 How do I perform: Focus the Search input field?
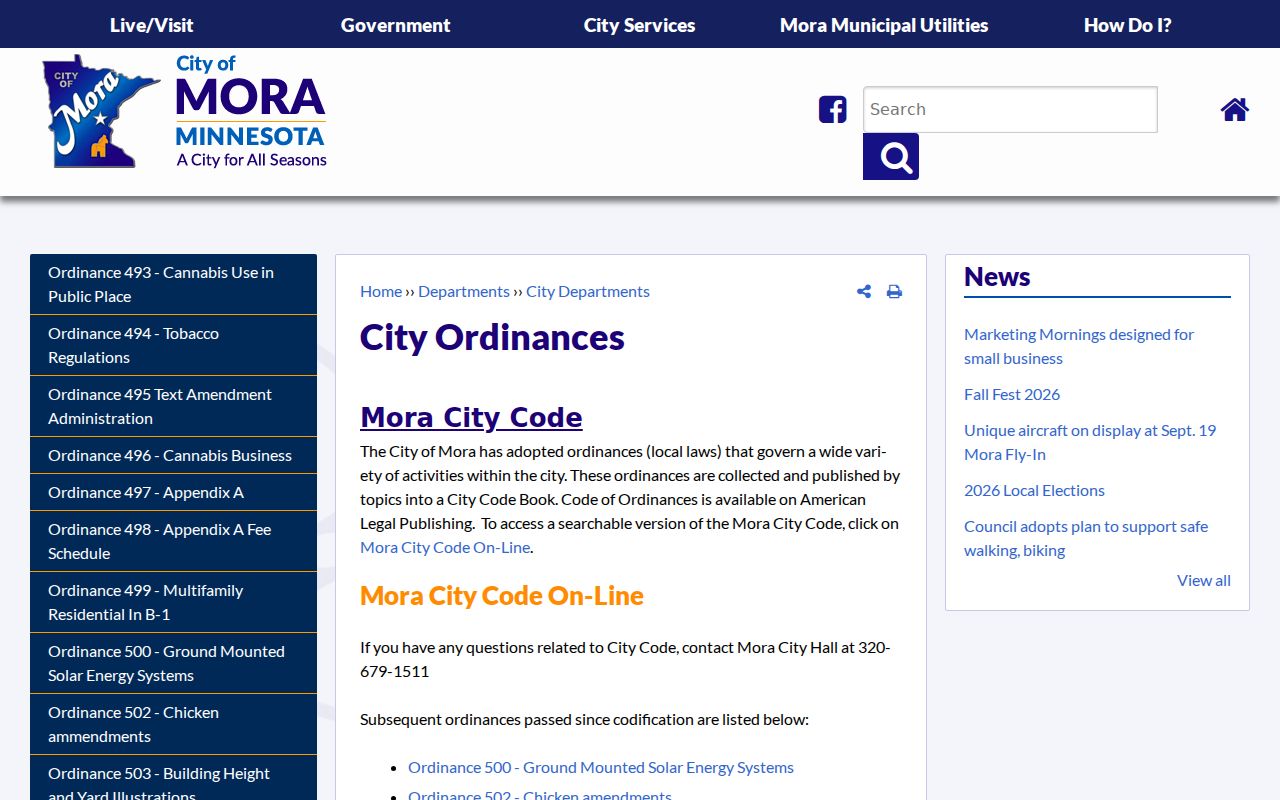click(x=1010, y=109)
